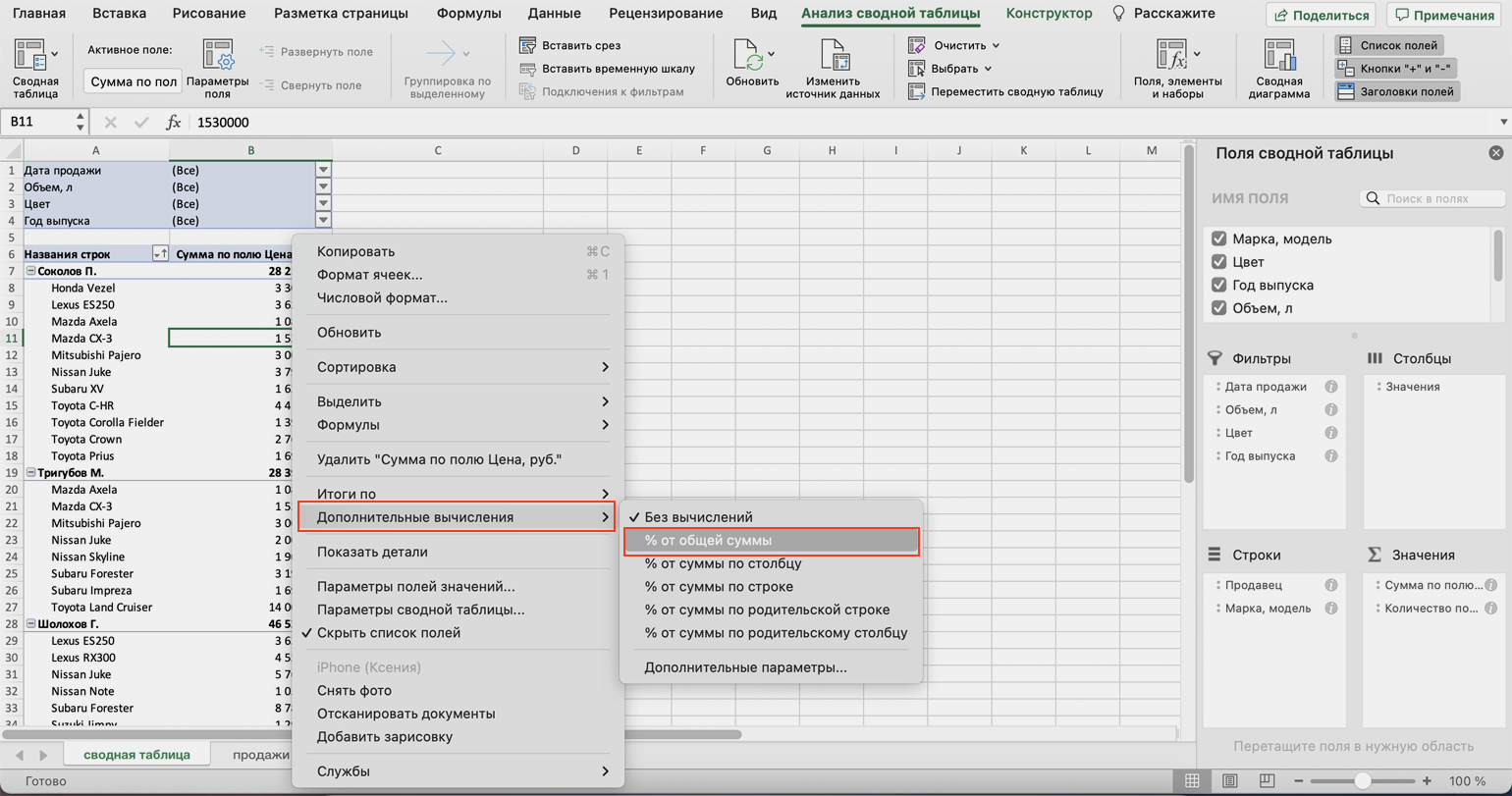Collapse the Соколов П. row group
This screenshot has height=796, width=1512.
point(30,271)
